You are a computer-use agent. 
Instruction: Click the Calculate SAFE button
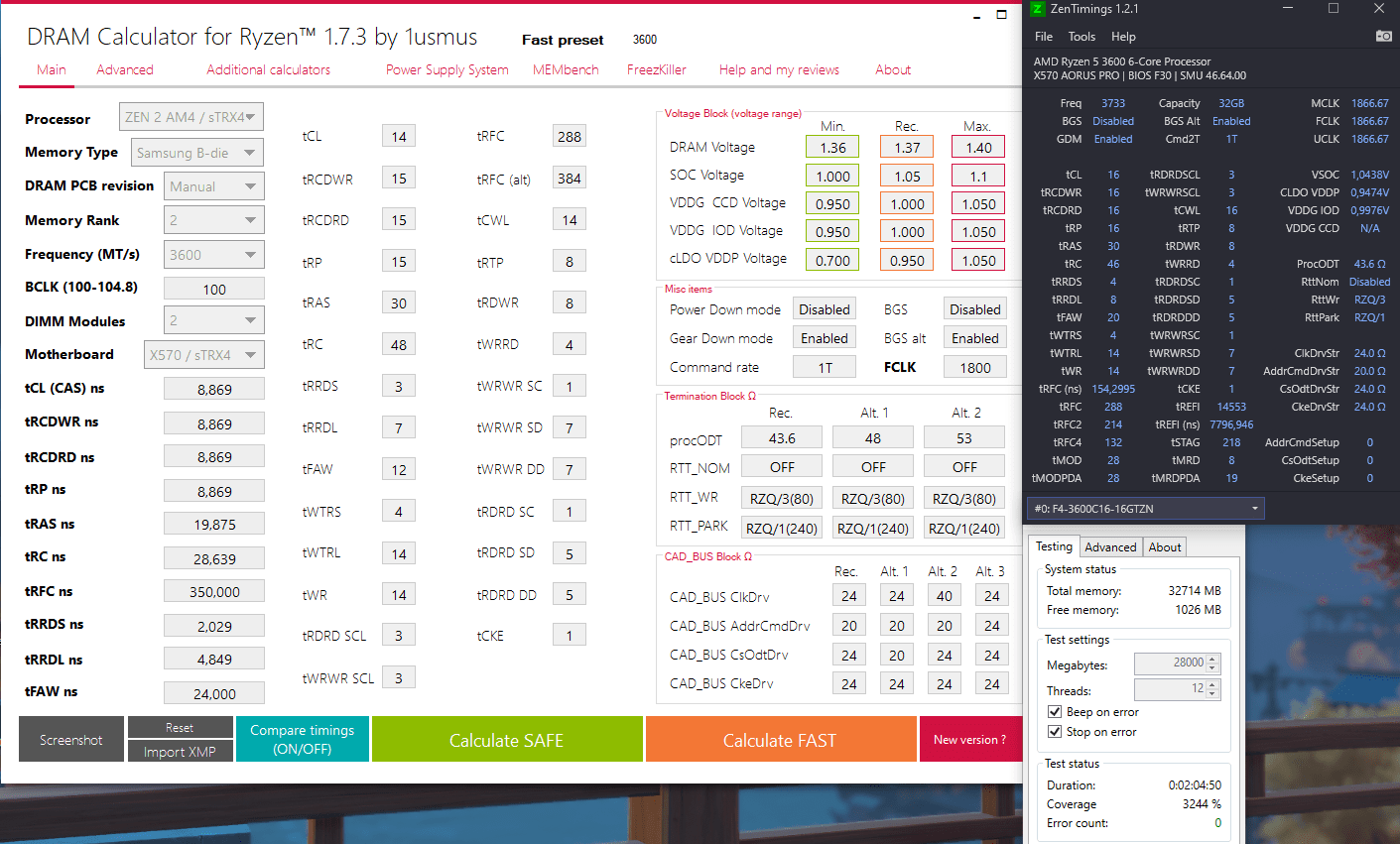[506, 740]
